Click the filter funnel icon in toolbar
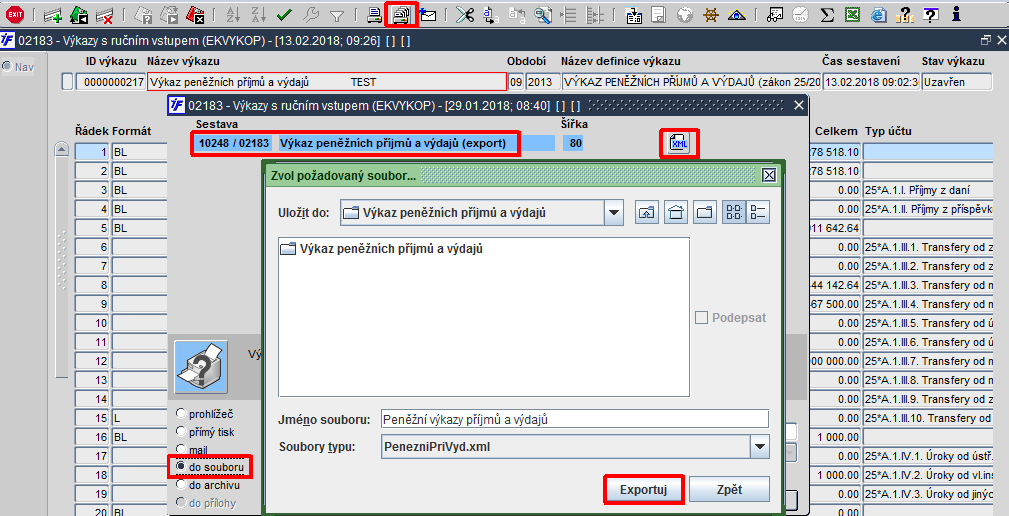This screenshot has height=516, width=1009. coord(336,15)
